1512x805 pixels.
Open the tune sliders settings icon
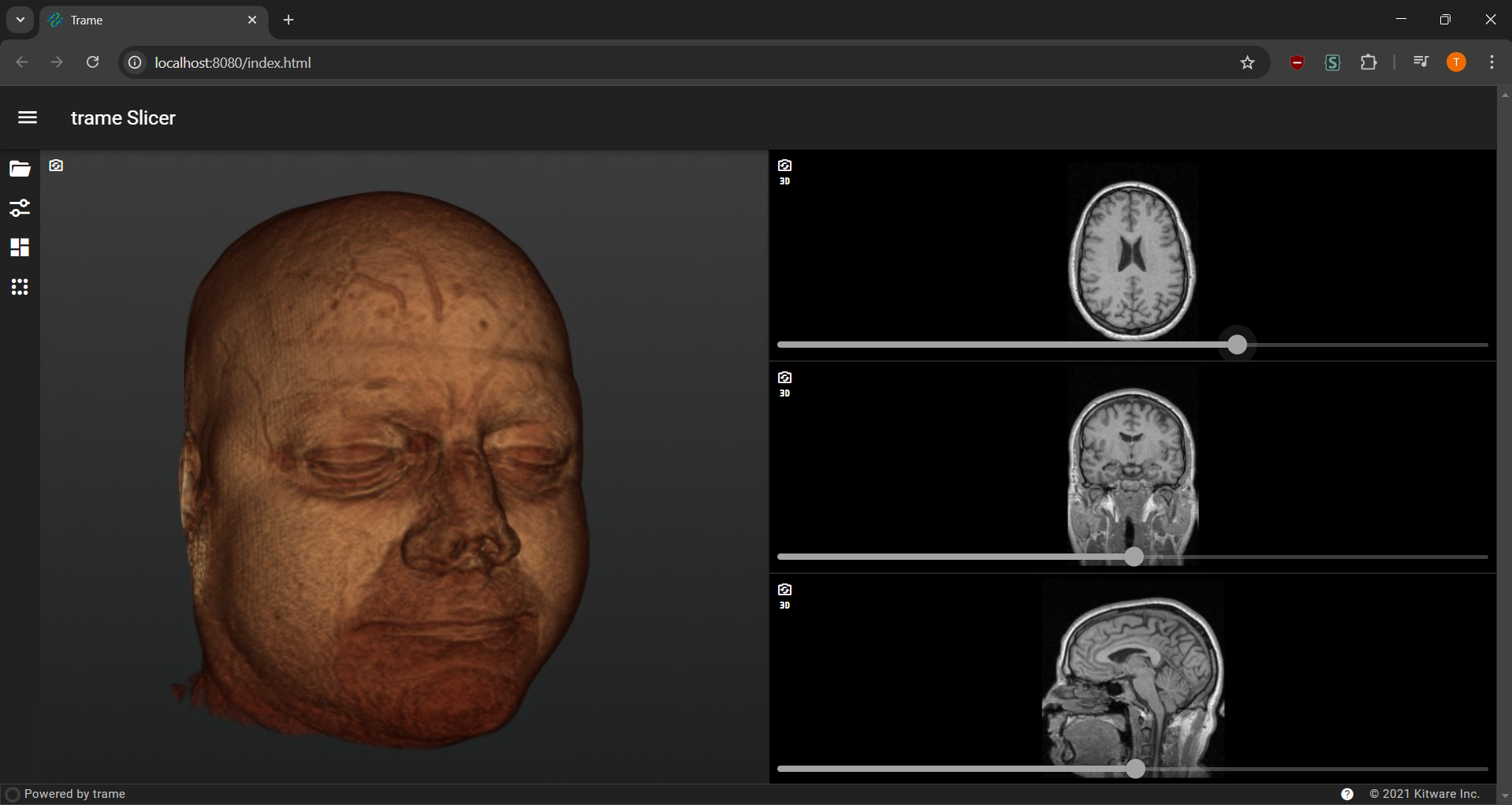[20, 208]
